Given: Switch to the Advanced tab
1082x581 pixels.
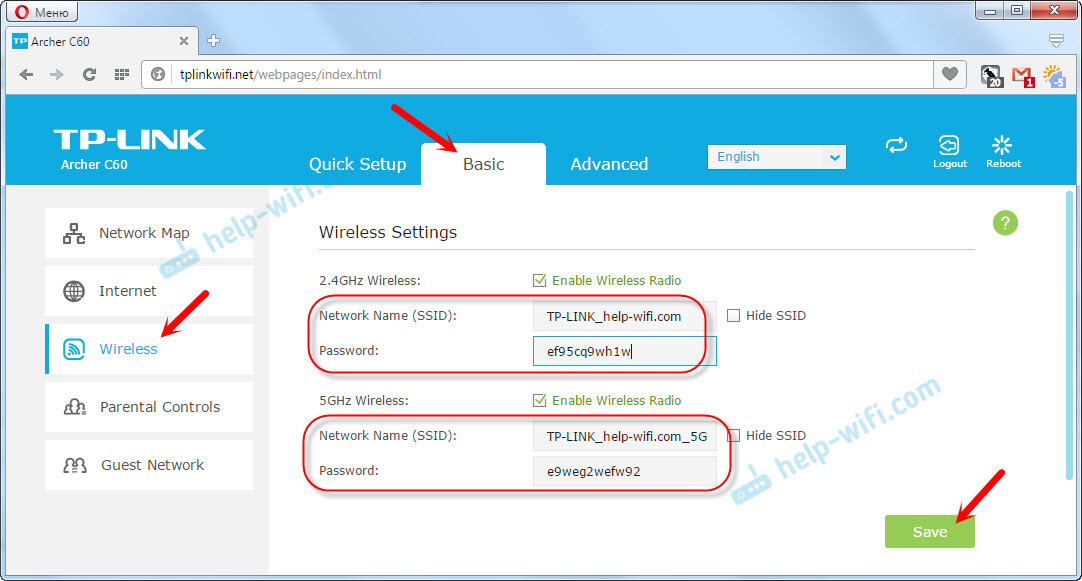Looking at the screenshot, I should click(x=609, y=164).
